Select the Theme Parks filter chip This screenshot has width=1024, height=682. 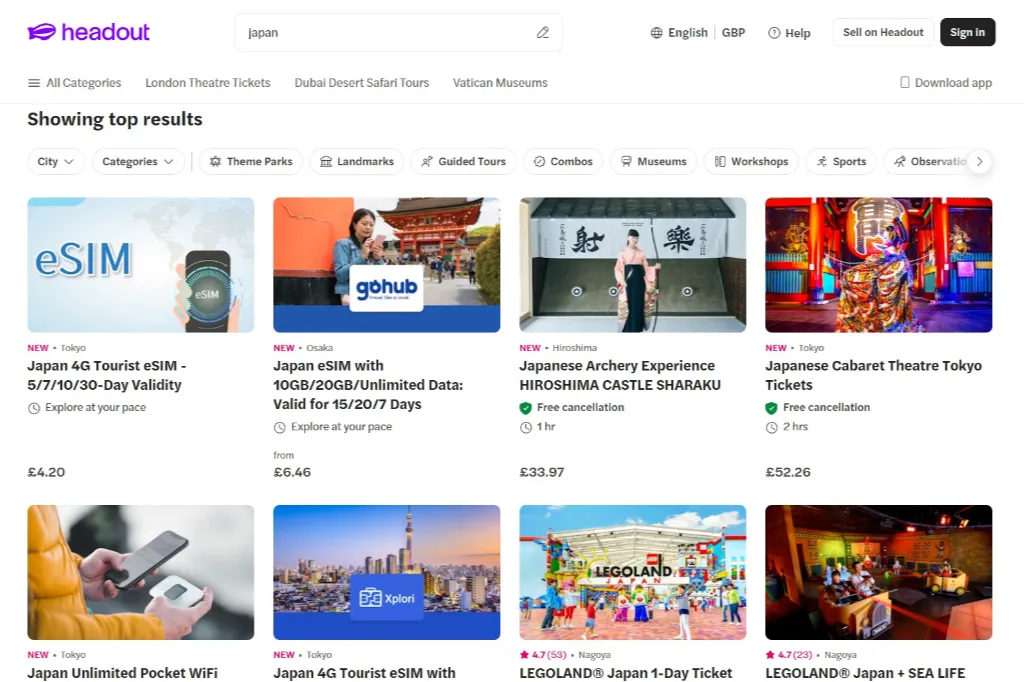251,161
